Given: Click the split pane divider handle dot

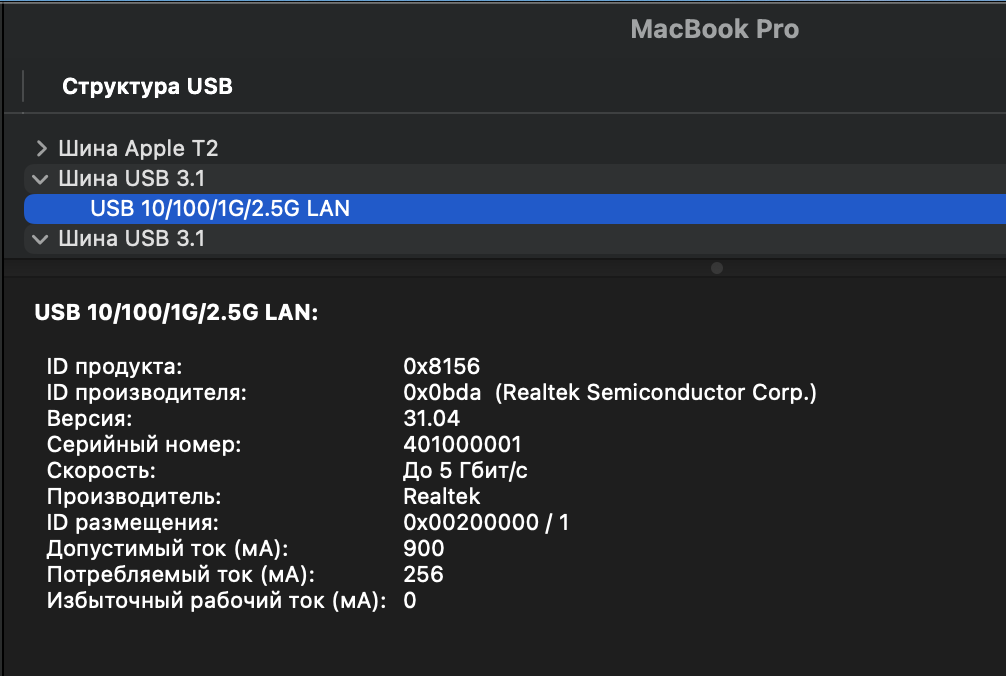Looking at the screenshot, I should pos(716,268).
